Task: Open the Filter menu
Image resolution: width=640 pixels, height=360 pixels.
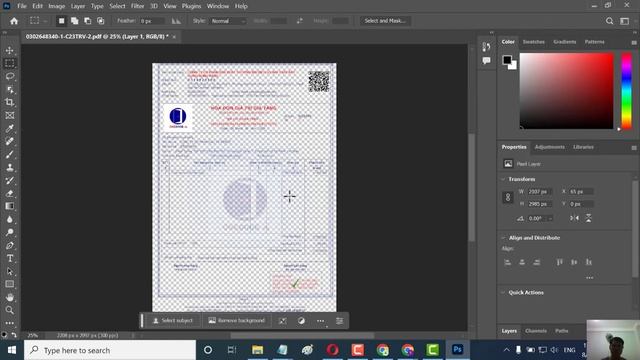Action: coord(137,6)
